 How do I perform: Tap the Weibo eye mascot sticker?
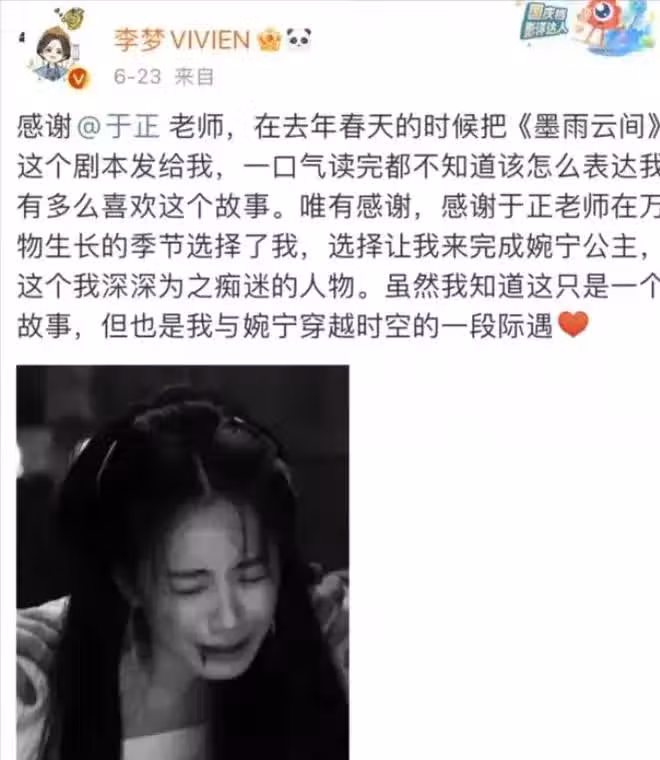[611, 25]
